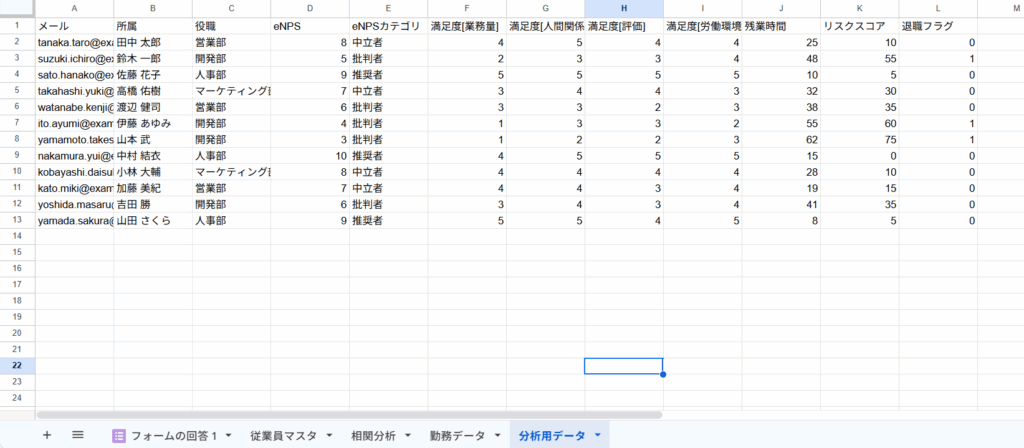Switch to the 相関分析 sheet tab
The height and width of the screenshot is (448, 1024).
pyautogui.click(x=373, y=436)
